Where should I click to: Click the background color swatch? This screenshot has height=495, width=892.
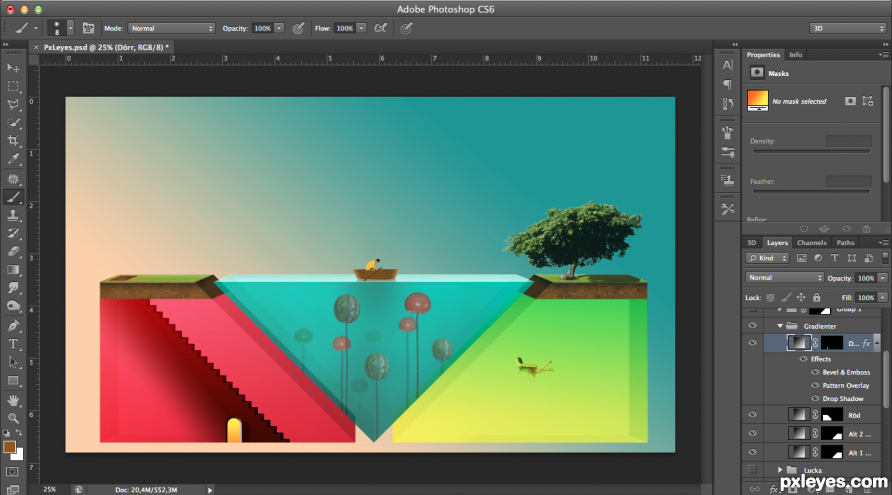[x=19, y=455]
